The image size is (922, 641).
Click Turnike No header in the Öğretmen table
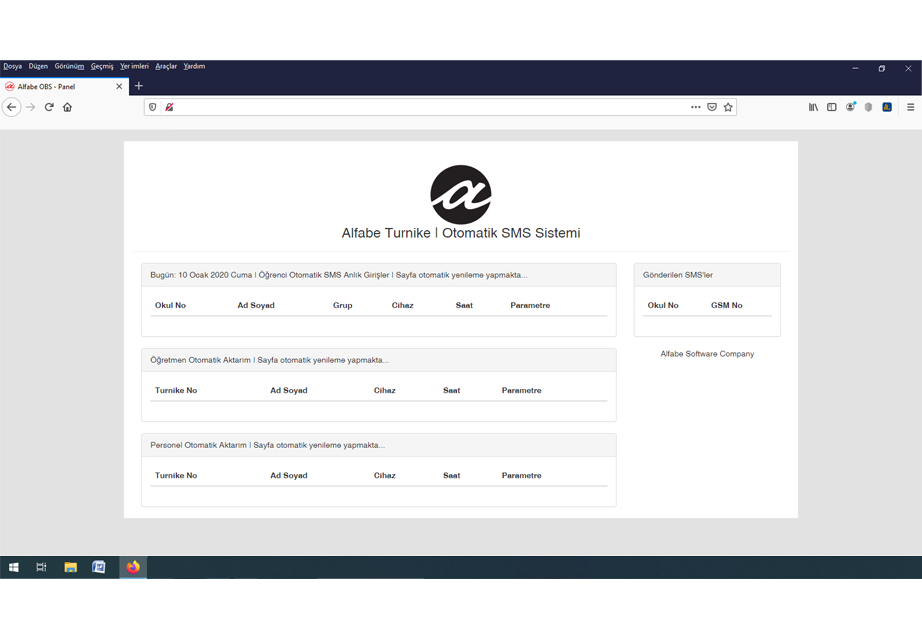(x=176, y=390)
